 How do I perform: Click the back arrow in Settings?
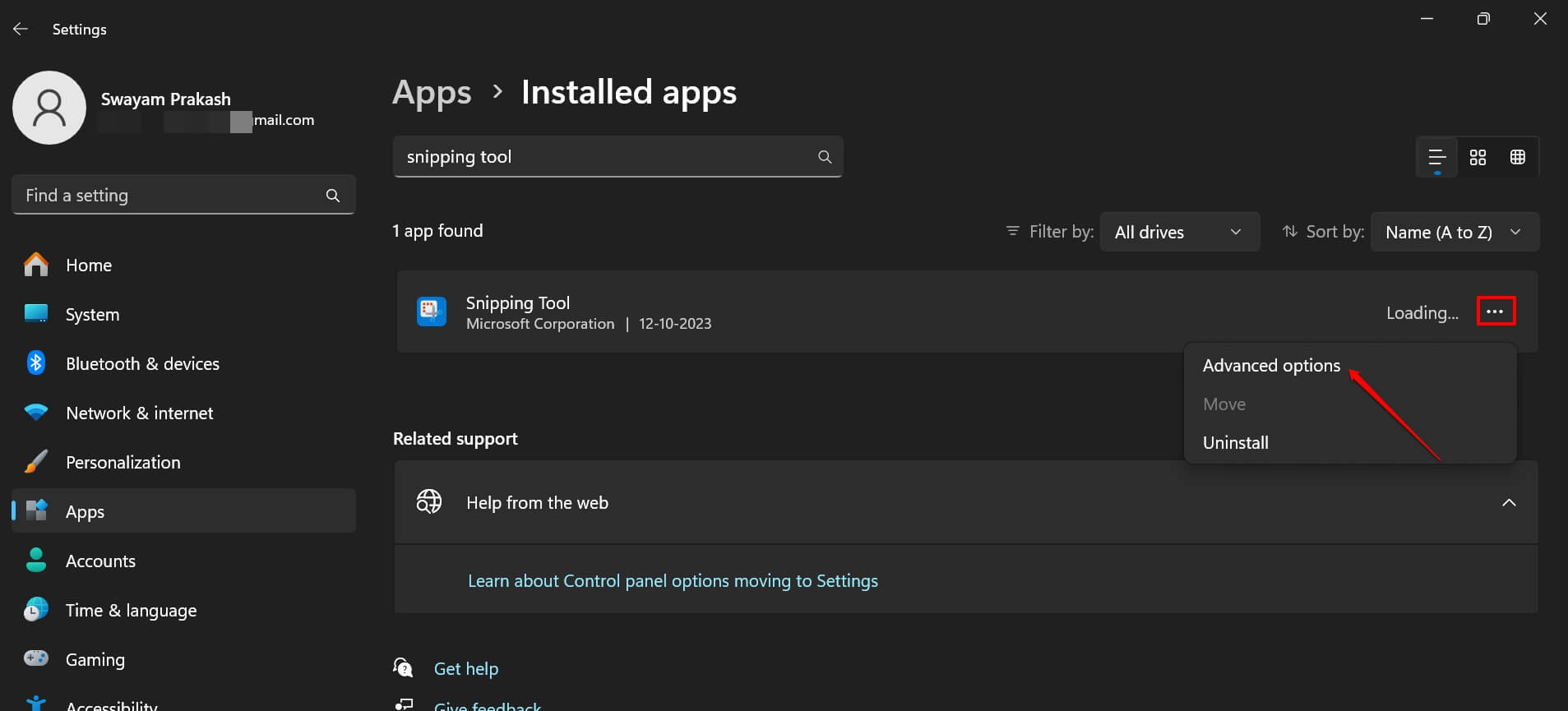tap(21, 29)
